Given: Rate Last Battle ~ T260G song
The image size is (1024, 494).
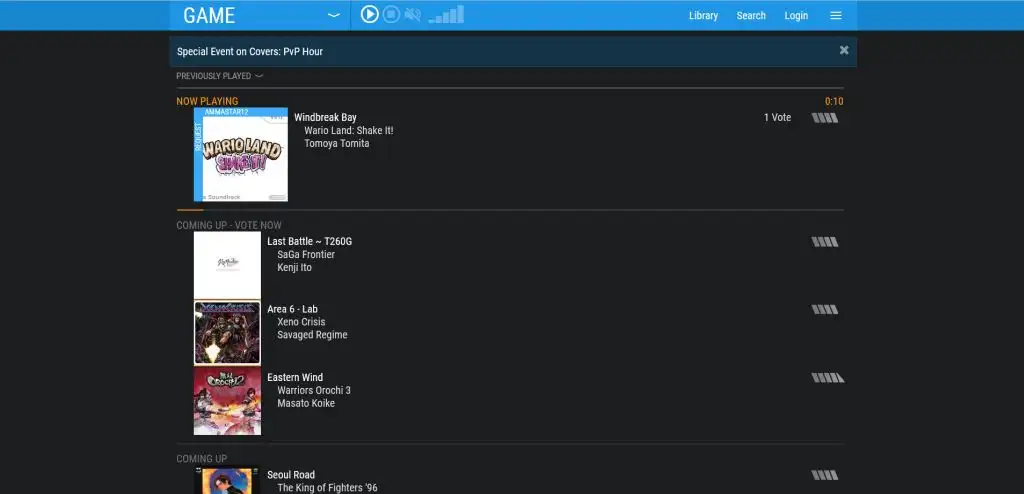Looking at the screenshot, I should (825, 242).
